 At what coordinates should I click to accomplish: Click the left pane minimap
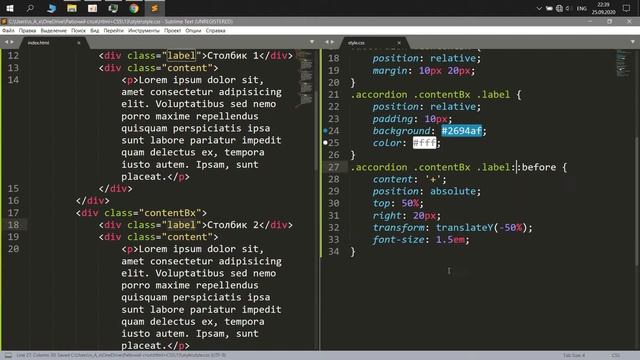[304, 80]
